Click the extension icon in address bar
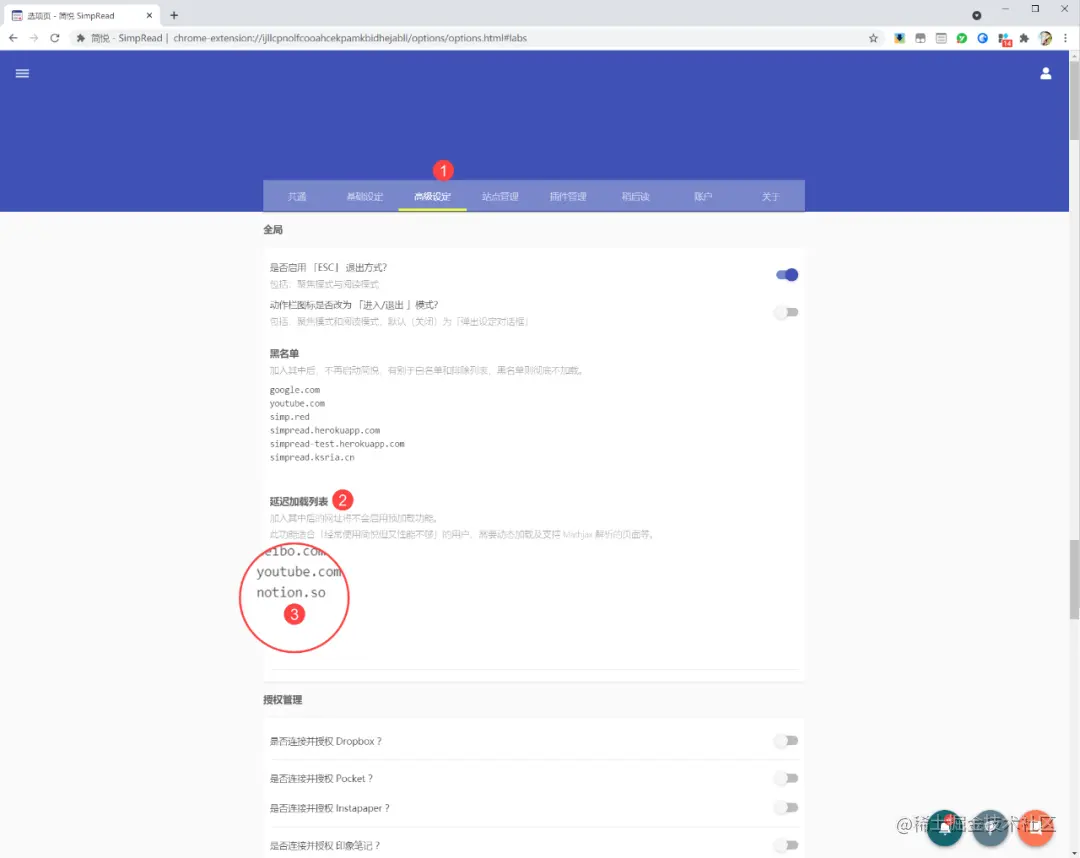This screenshot has width=1080, height=858. (81, 38)
